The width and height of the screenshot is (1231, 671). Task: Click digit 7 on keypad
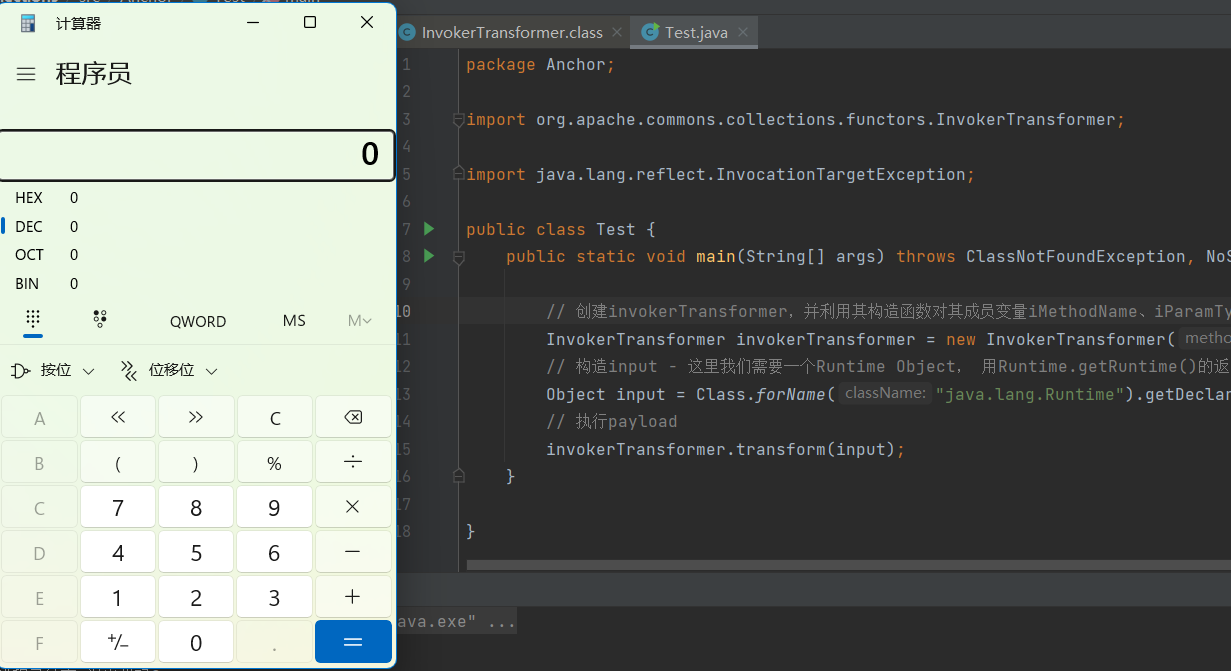[x=118, y=507]
